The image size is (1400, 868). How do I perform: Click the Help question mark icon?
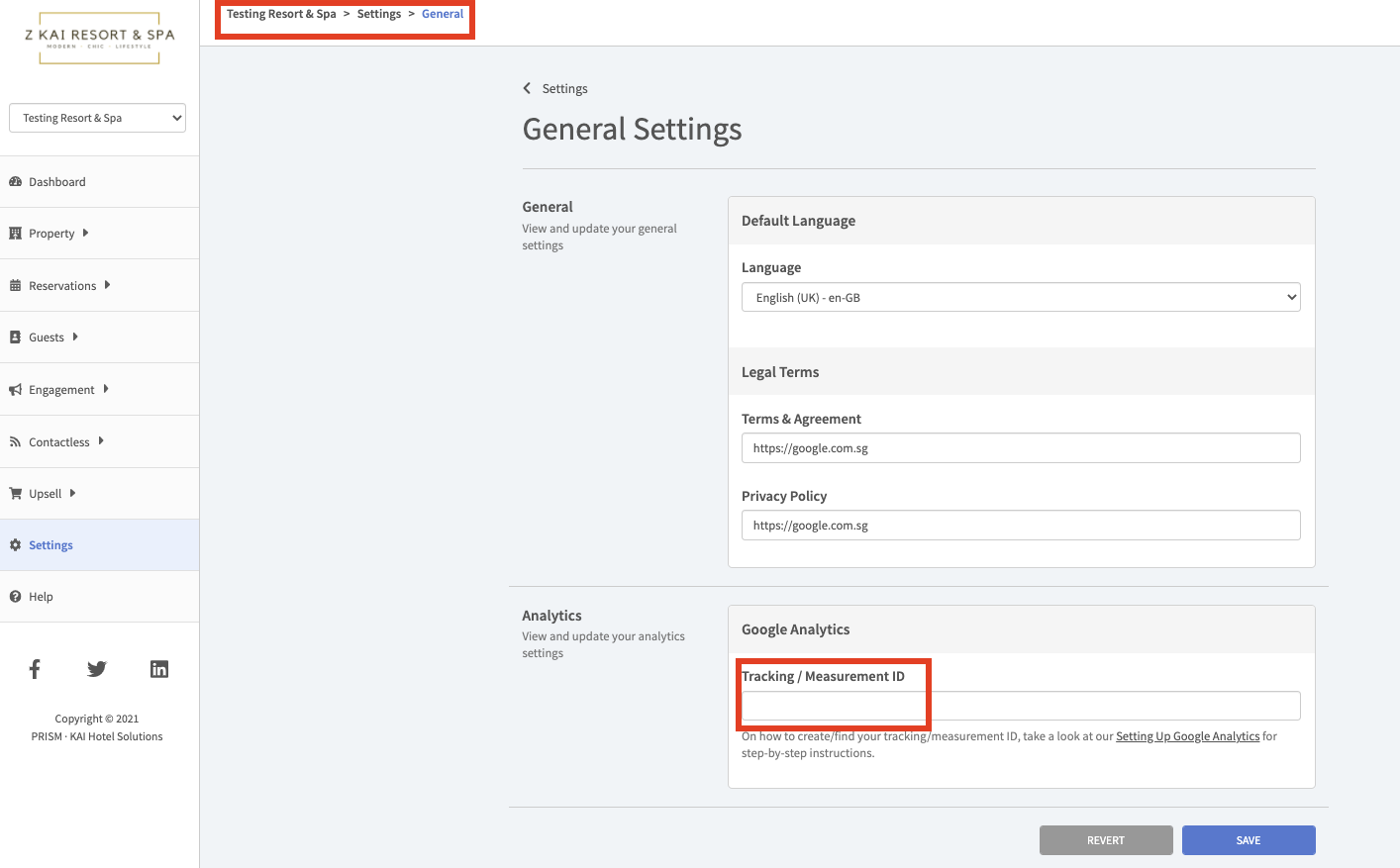15,597
